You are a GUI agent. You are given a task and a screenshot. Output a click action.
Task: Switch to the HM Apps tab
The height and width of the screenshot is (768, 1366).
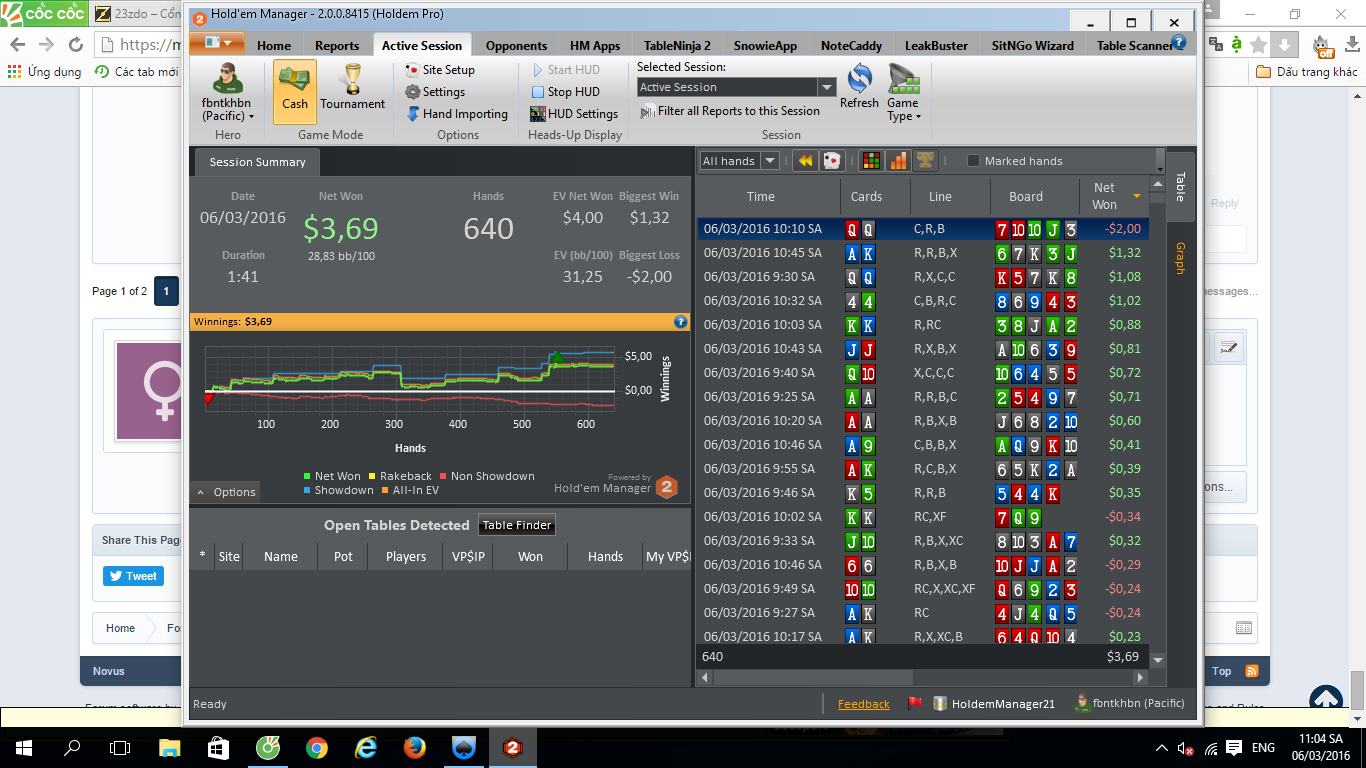(595, 45)
